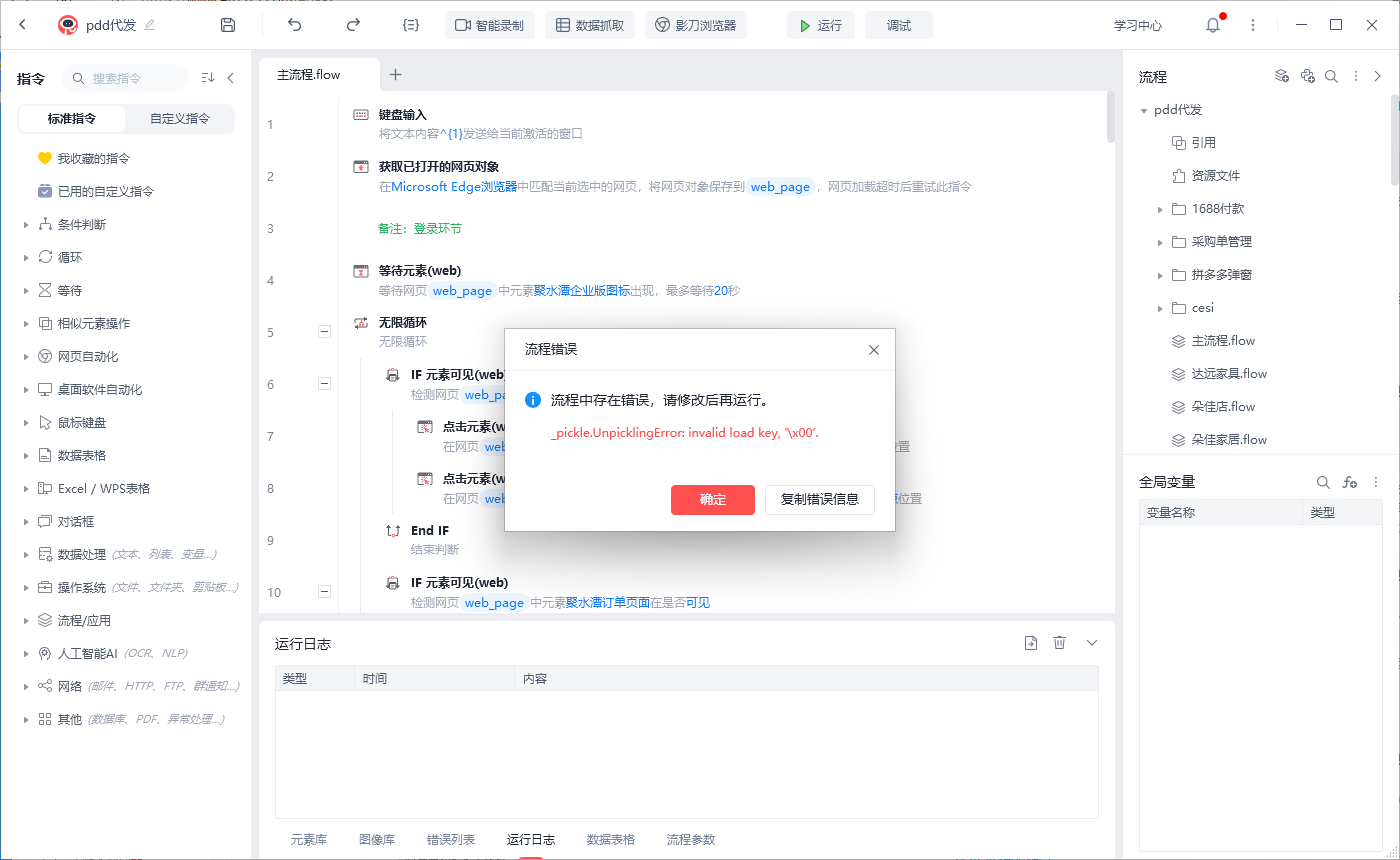Click the 调试 button
1400x860 pixels.
(899, 25)
